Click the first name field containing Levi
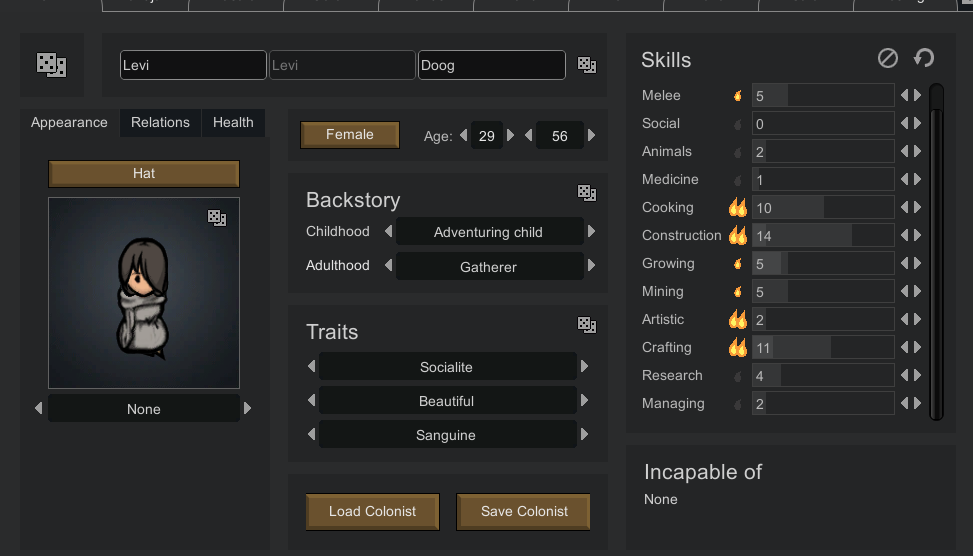Image resolution: width=973 pixels, height=556 pixels. 193,65
